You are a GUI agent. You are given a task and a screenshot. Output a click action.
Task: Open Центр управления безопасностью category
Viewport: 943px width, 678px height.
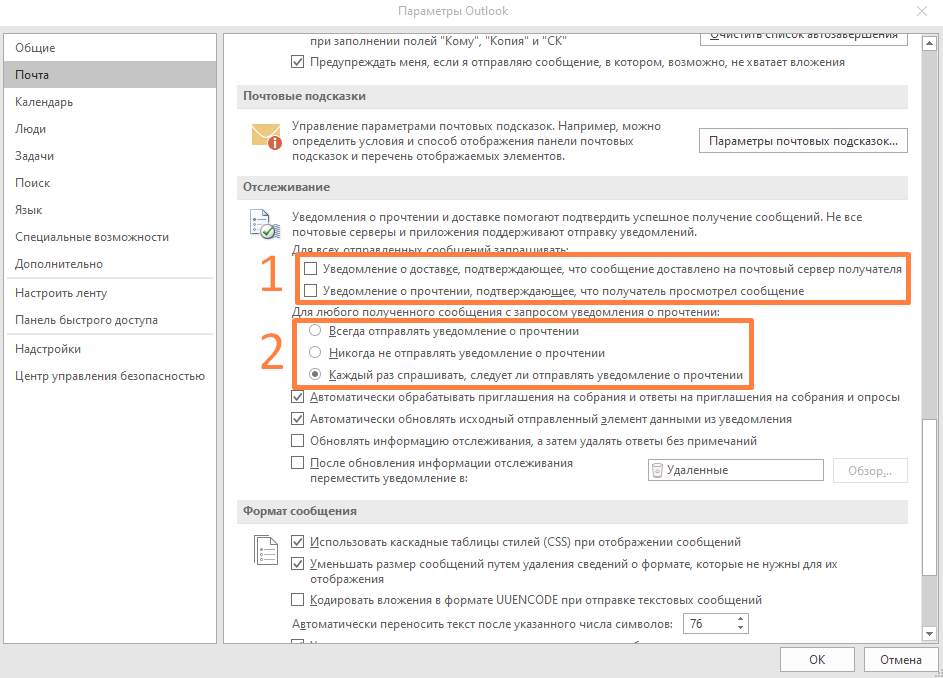click(110, 376)
